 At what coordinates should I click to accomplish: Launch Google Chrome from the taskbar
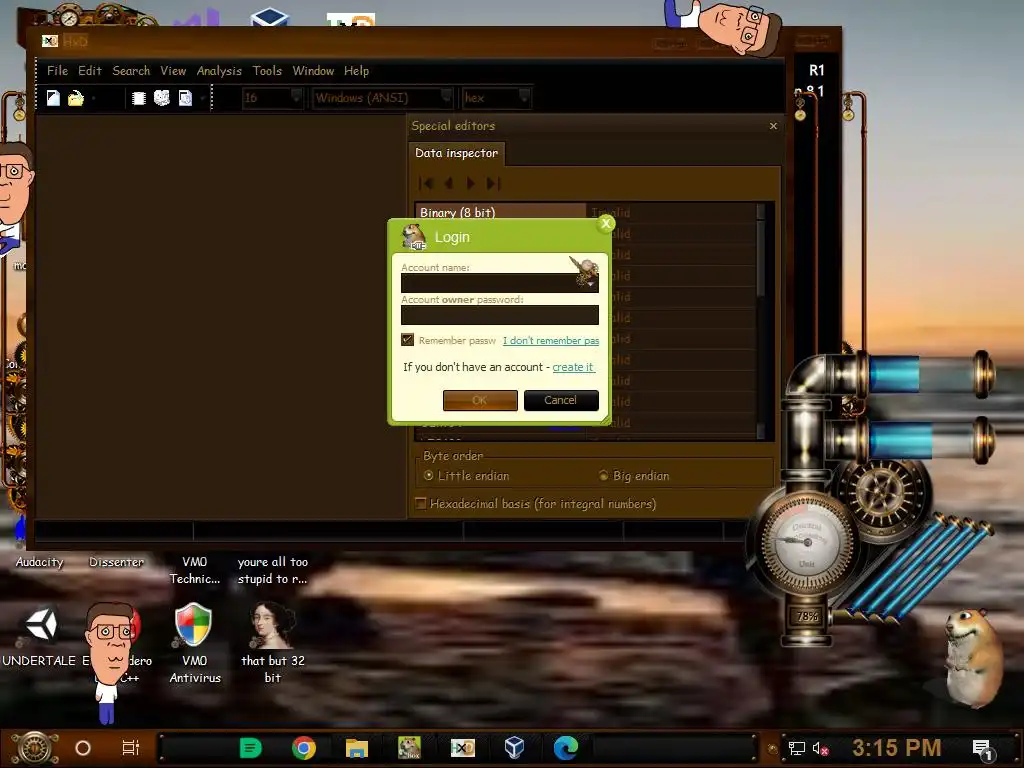(304, 748)
